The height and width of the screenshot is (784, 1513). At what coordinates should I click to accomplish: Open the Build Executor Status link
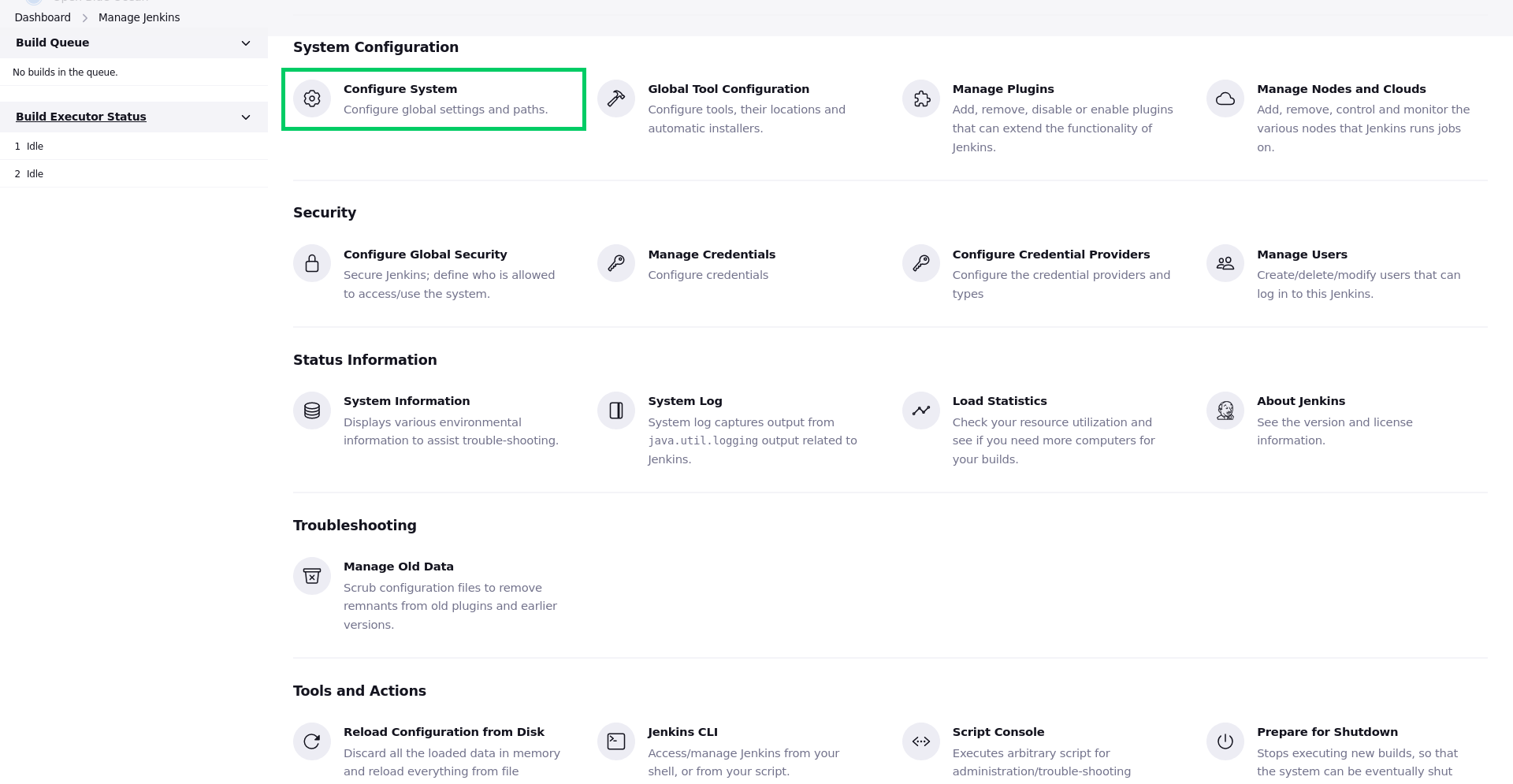(x=81, y=117)
